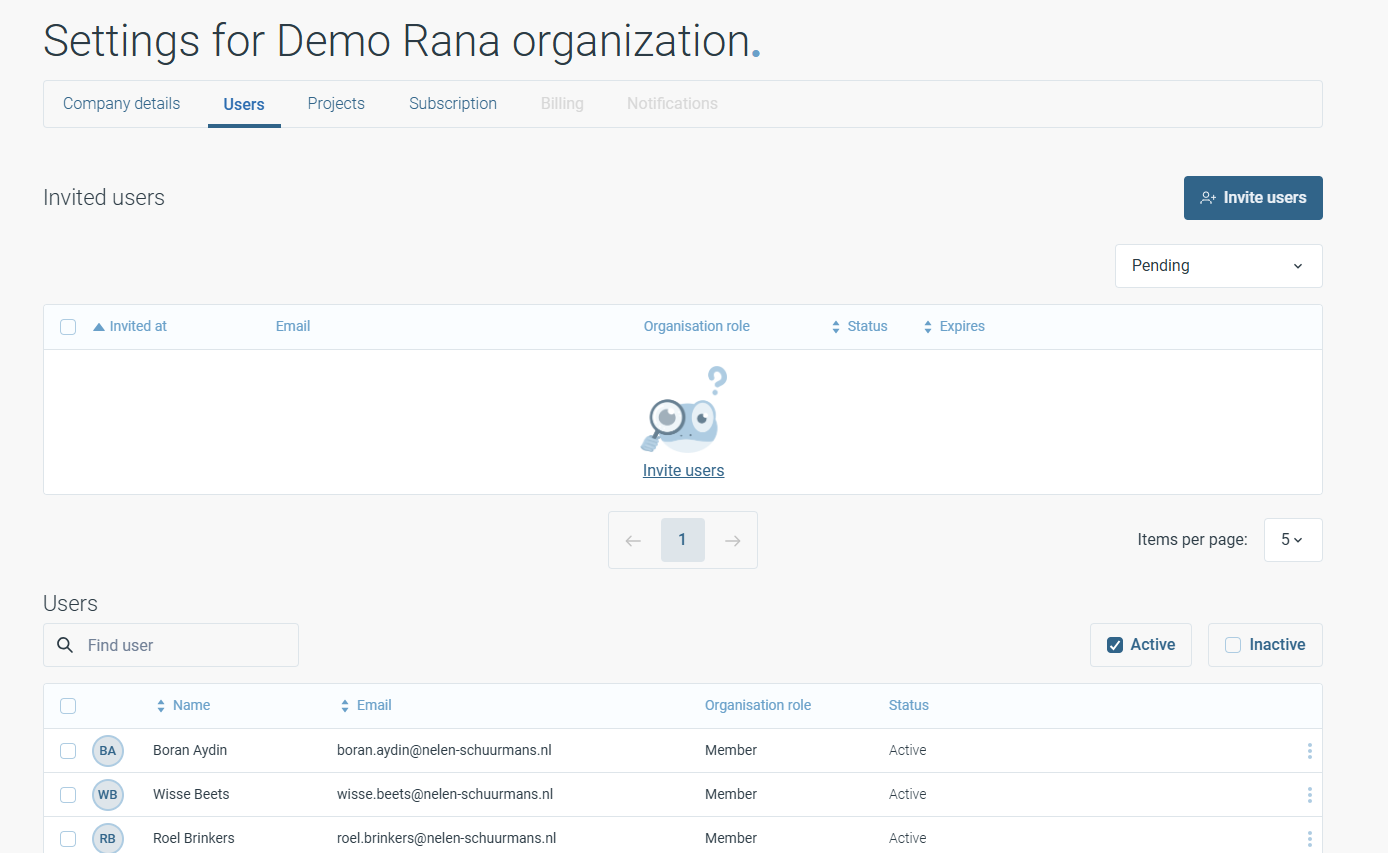Go to previous page with left arrow
Viewport: 1388px width, 853px height.
click(x=633, y=540)
